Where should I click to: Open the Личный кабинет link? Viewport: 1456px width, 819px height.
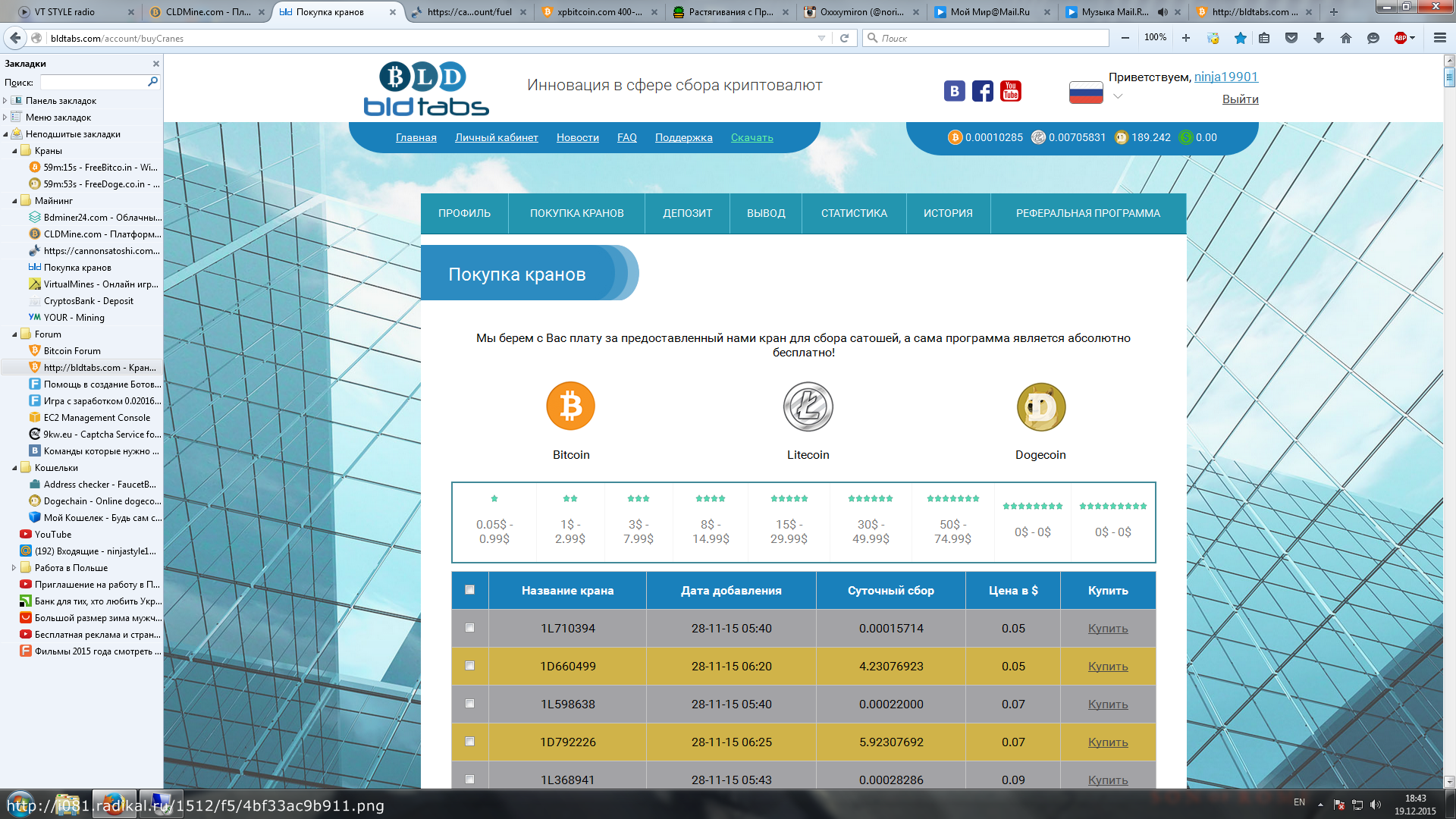[x=497, y=137]
